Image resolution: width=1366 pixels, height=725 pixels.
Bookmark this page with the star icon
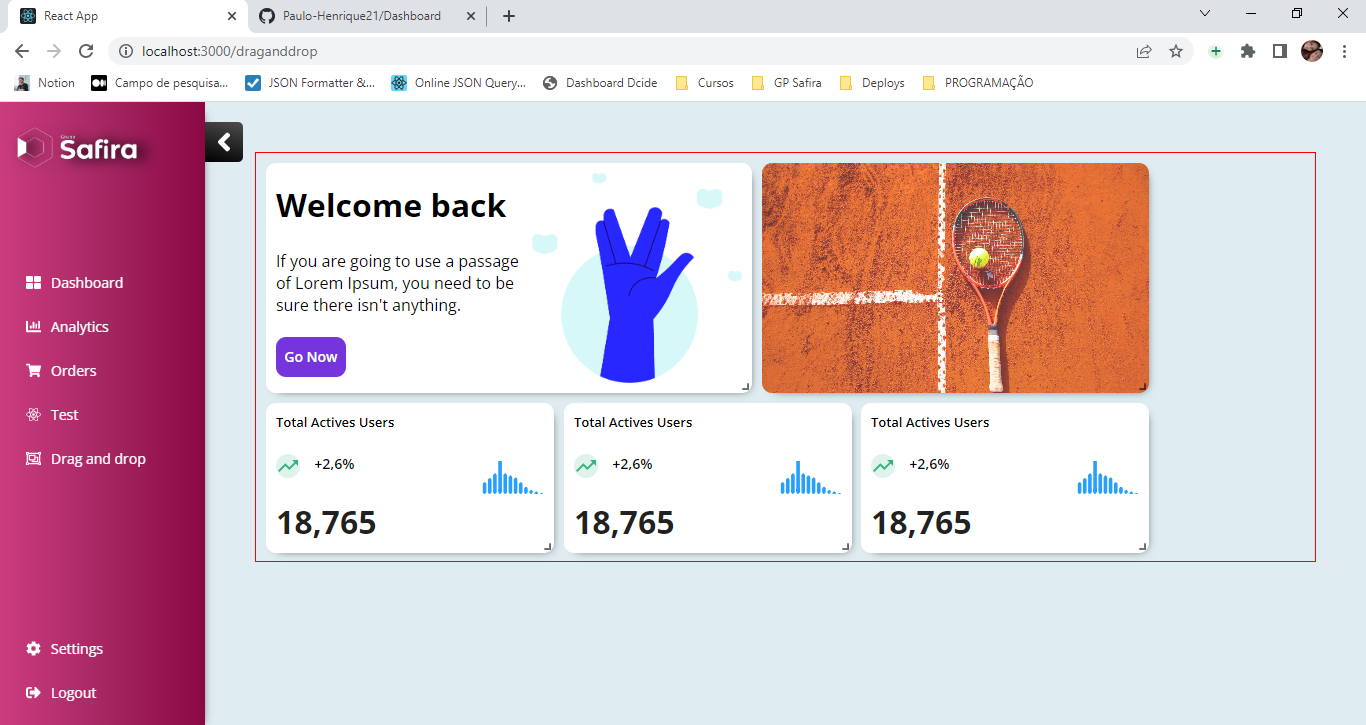point(1176,51)
